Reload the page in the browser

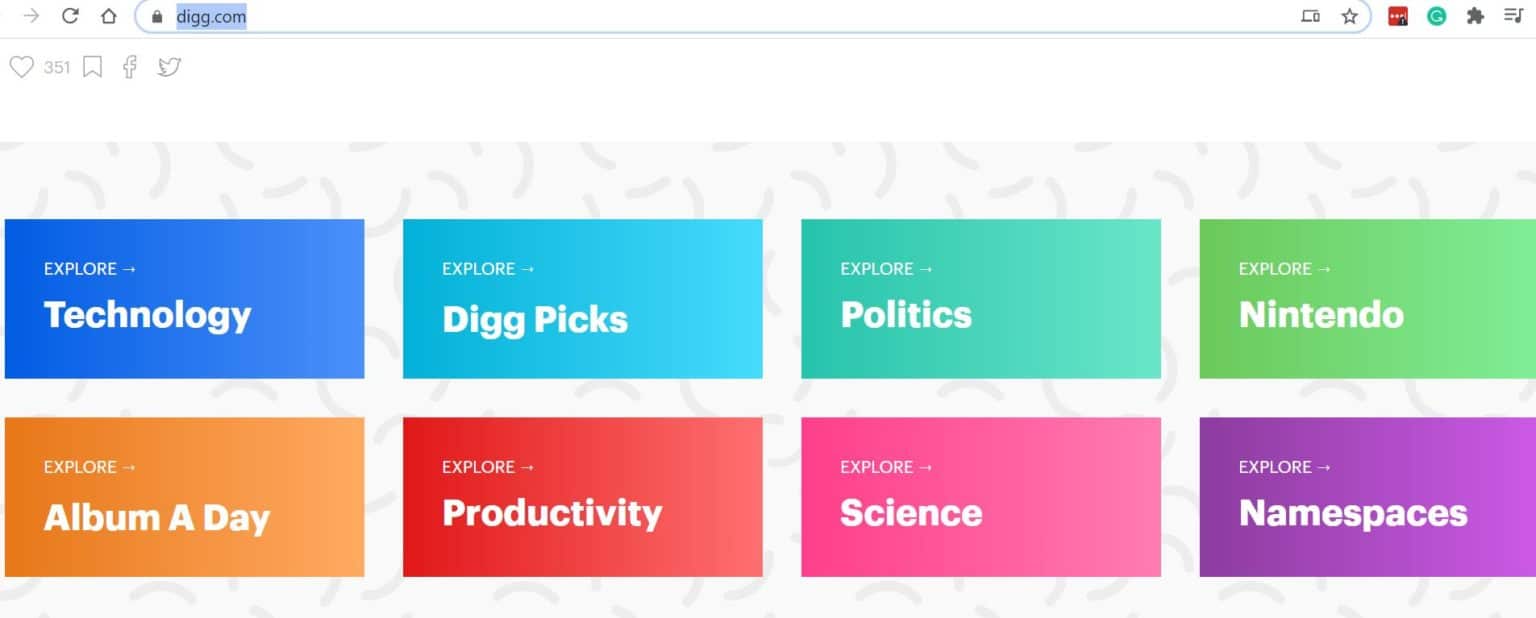tap(70, 16)
